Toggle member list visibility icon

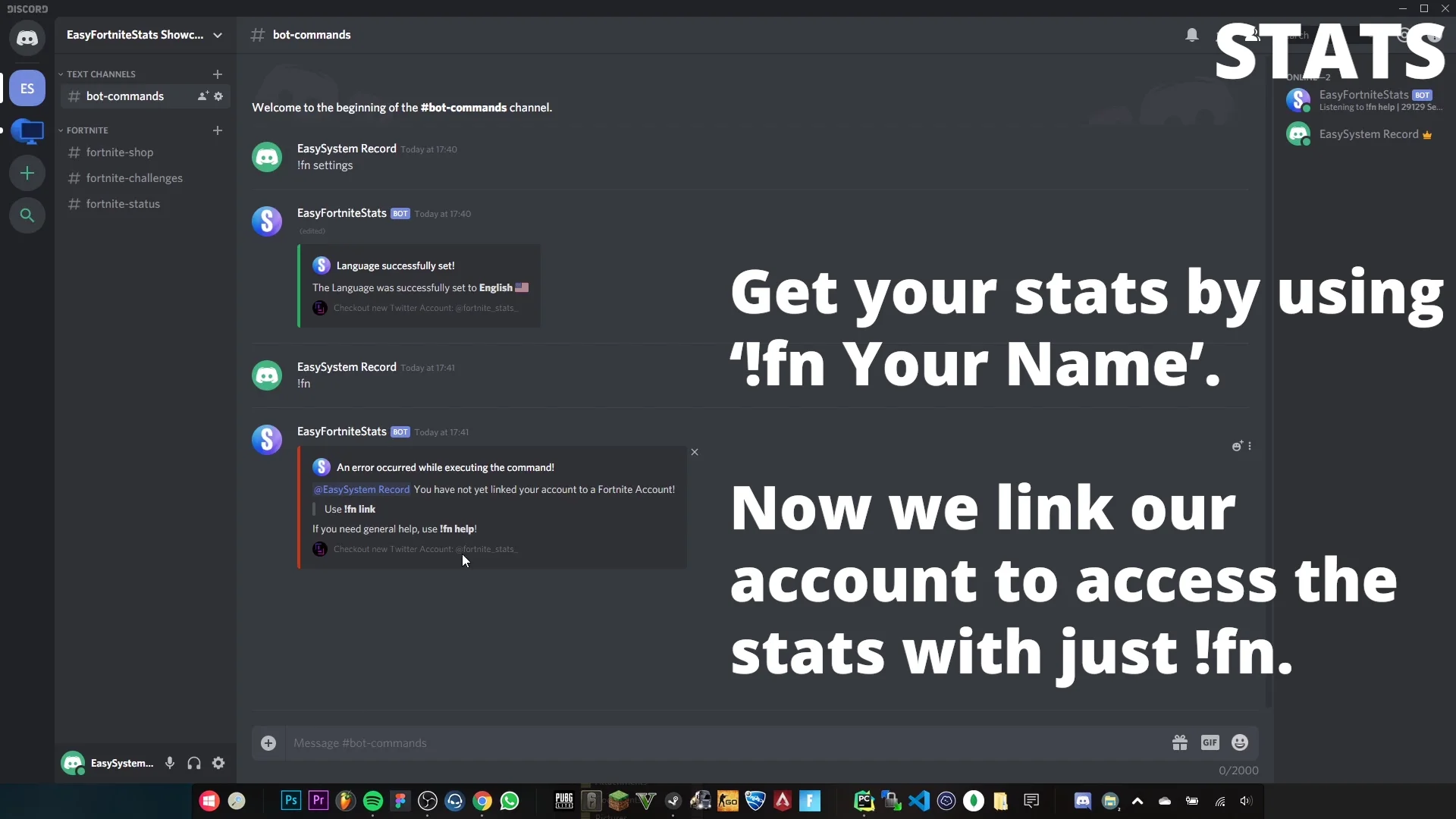pos(1254,35)
